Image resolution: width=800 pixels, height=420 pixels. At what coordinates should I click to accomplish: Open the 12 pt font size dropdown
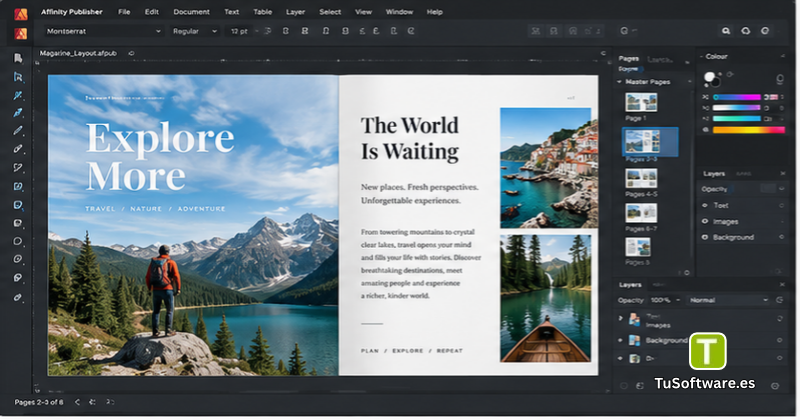[256, 31]
